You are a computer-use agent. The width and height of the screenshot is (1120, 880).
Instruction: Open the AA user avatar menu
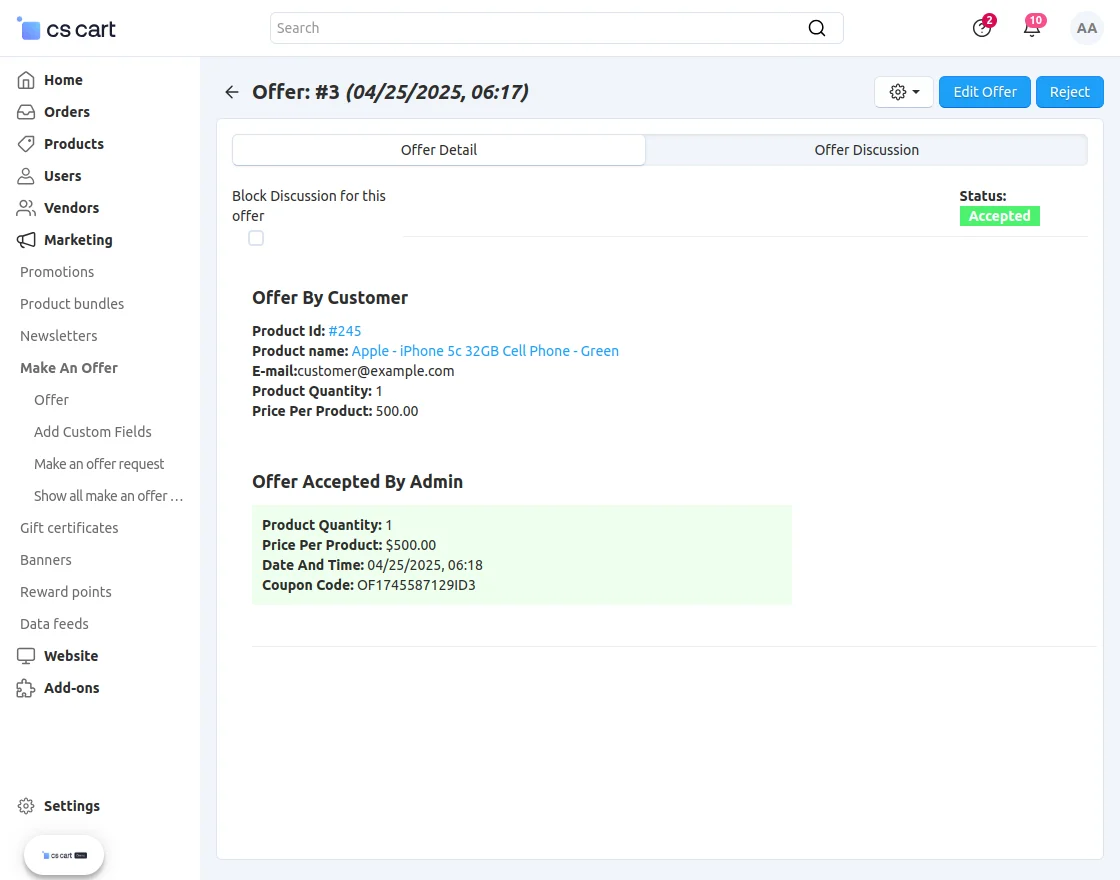coord(1086,28)
